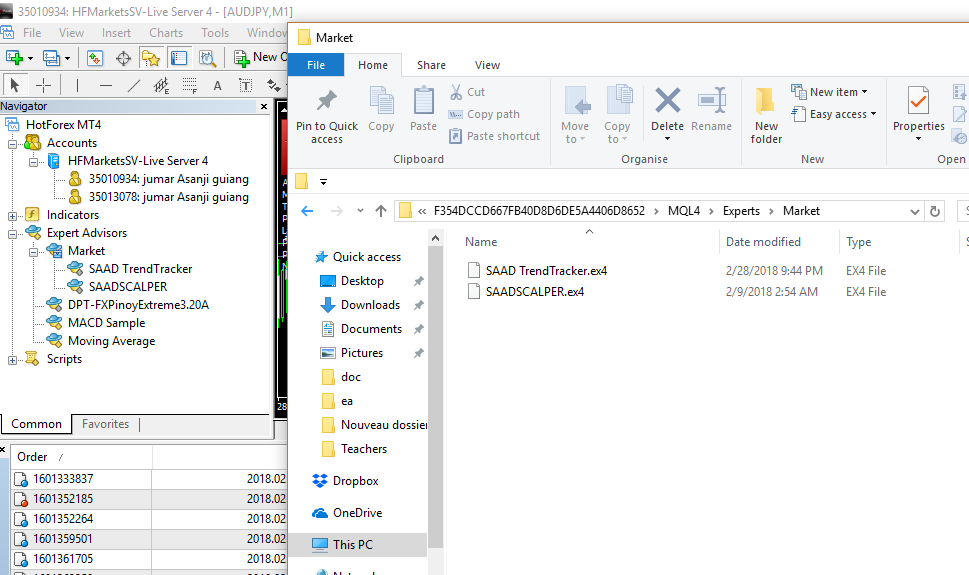Select SAADSCALPER.ex4 file
This screenshot has width=969, height=575.
tap(525, 292)
